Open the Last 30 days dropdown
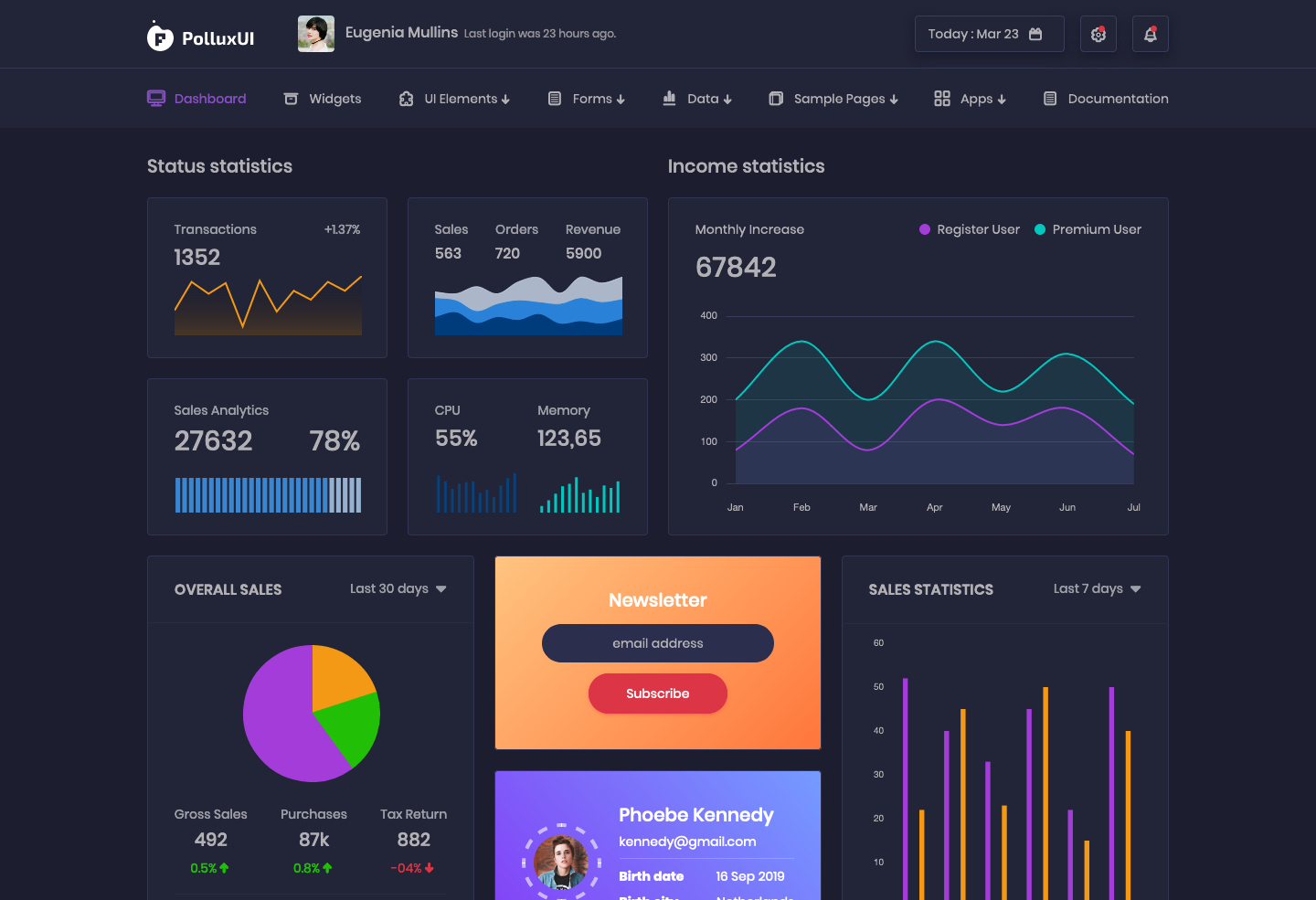 pyautogui.click(x=398, y=588)
